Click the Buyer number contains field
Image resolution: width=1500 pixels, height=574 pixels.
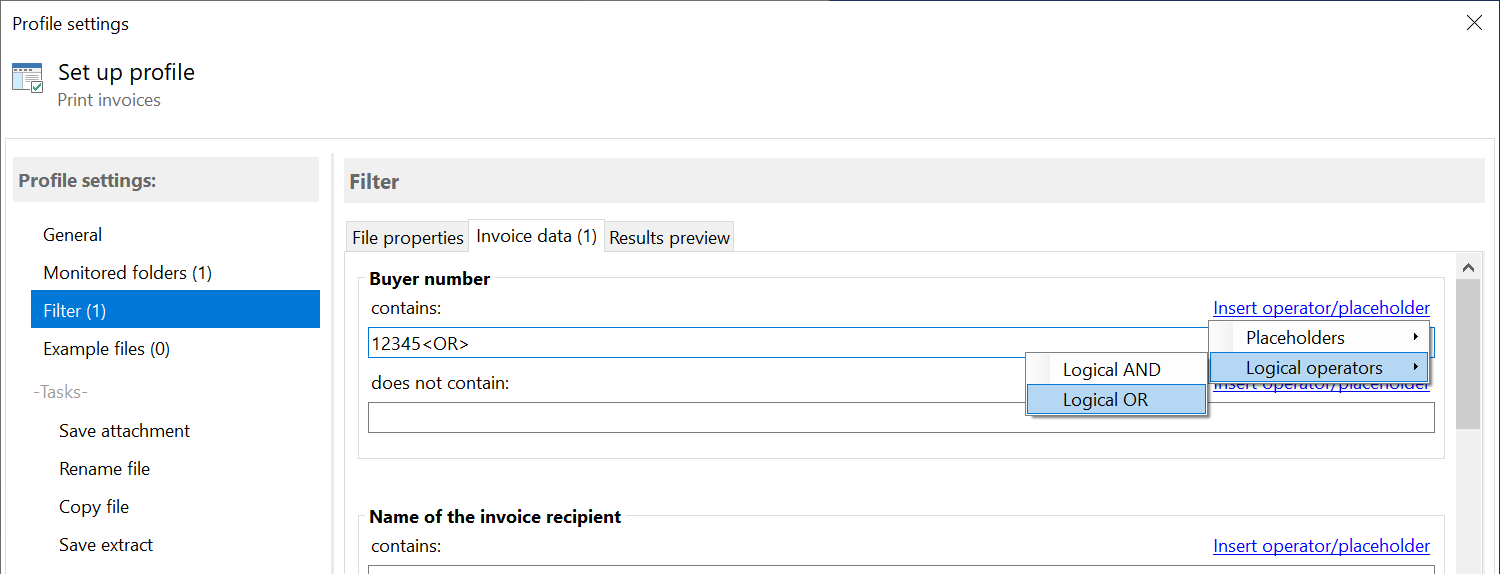coord(788,343)
